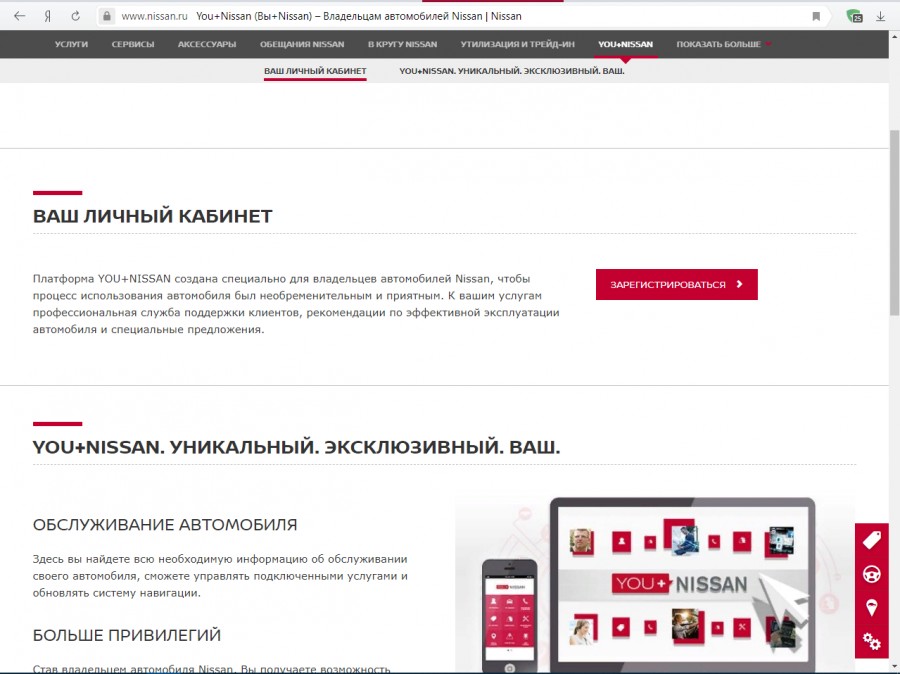Open the УТИЛИЗАЦИЯ И ТРЕЙД-ИН menu item
The width and height of the screenshot is (900, 674).
517,44
